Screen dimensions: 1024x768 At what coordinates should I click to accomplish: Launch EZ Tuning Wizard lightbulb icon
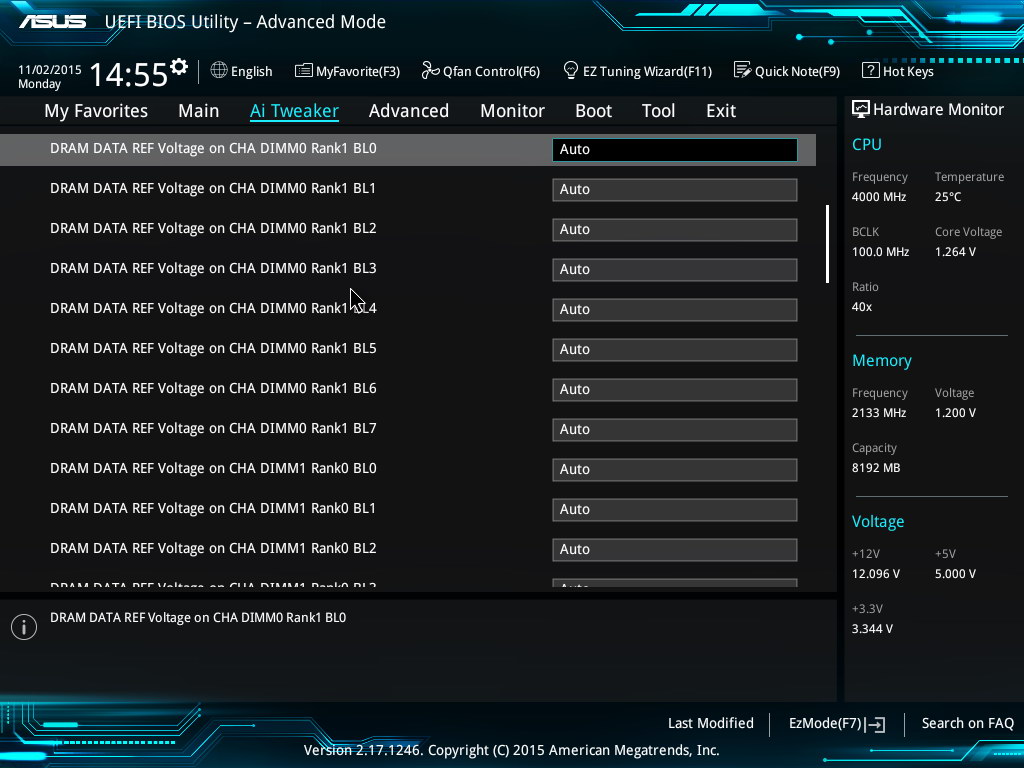(571, 71)
